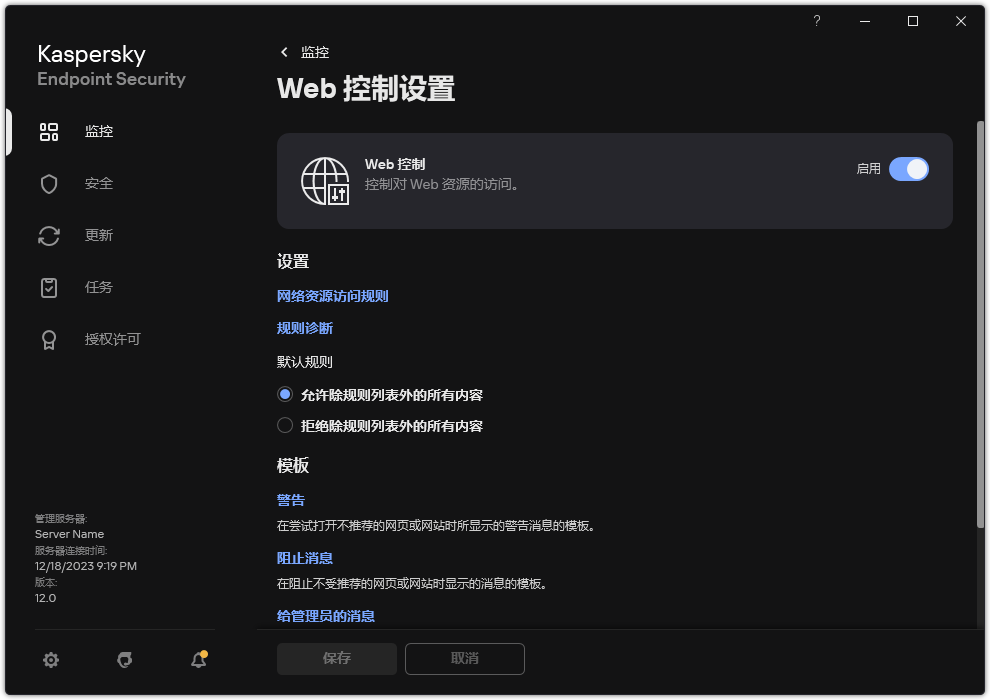Click the 安全 shield icon in sidebar

pyautogui.click(x=49, y=184)
